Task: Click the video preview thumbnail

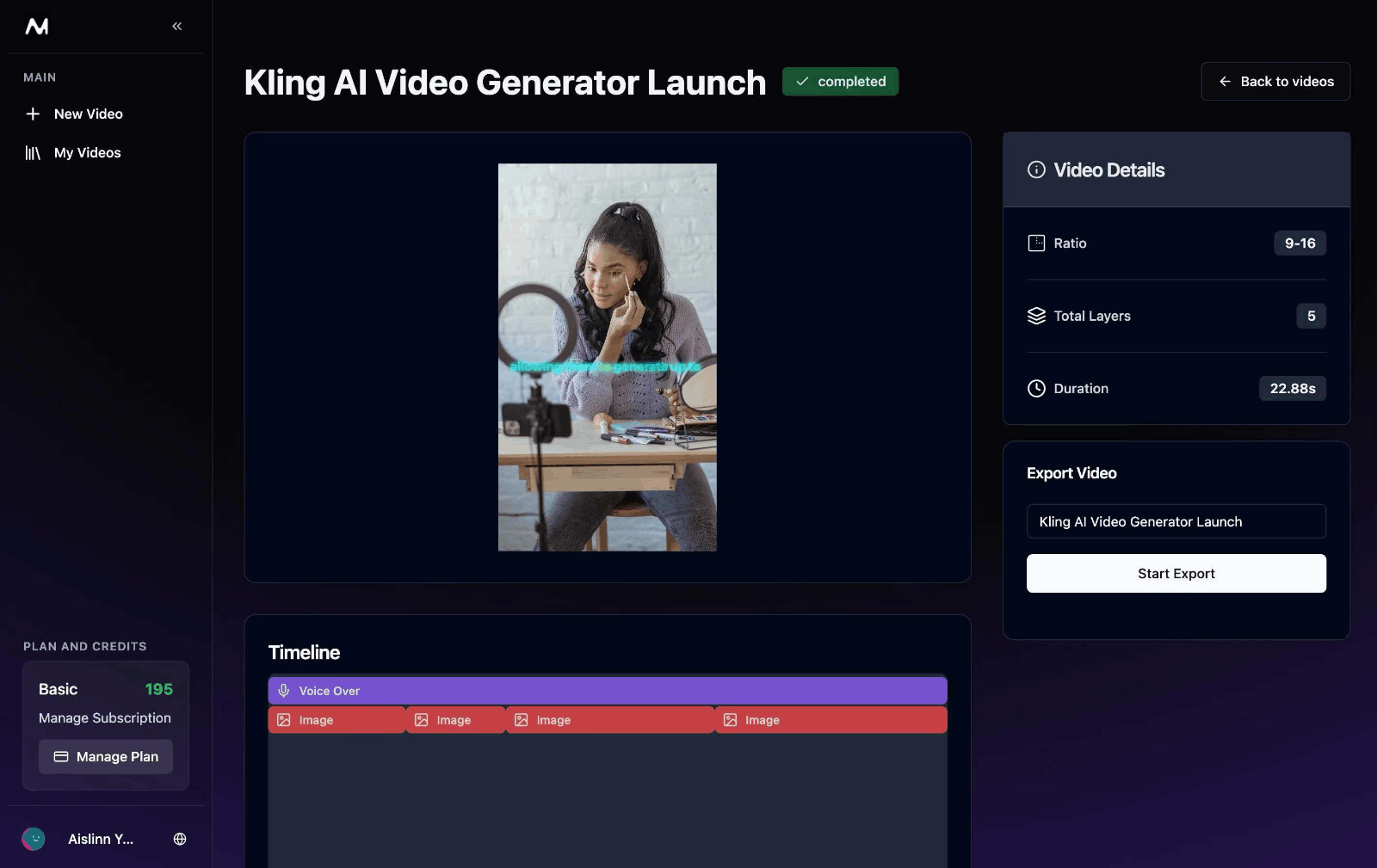Action: pos(608,357)
